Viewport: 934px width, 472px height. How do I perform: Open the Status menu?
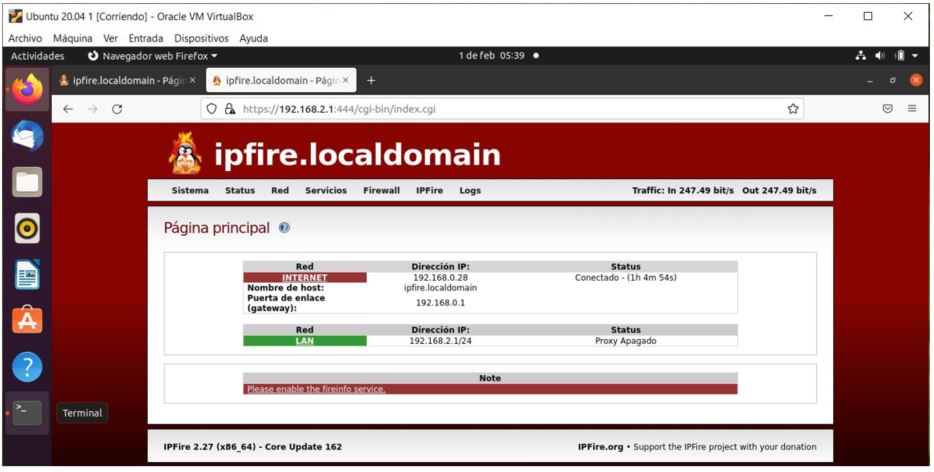tap(240, 191)
